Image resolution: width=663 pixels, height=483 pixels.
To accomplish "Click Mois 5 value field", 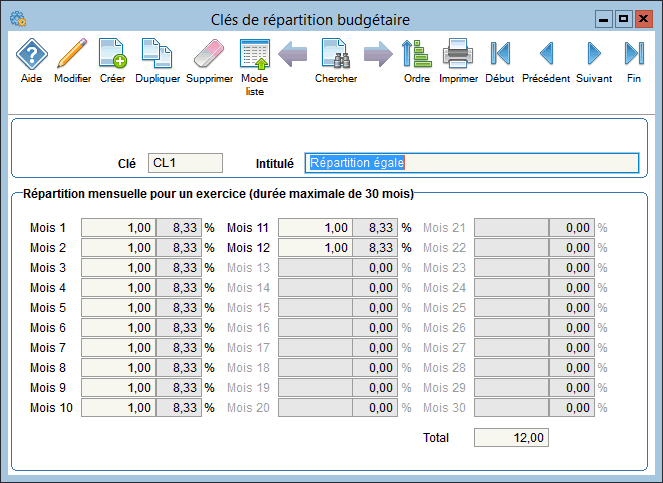I will 118,307.
